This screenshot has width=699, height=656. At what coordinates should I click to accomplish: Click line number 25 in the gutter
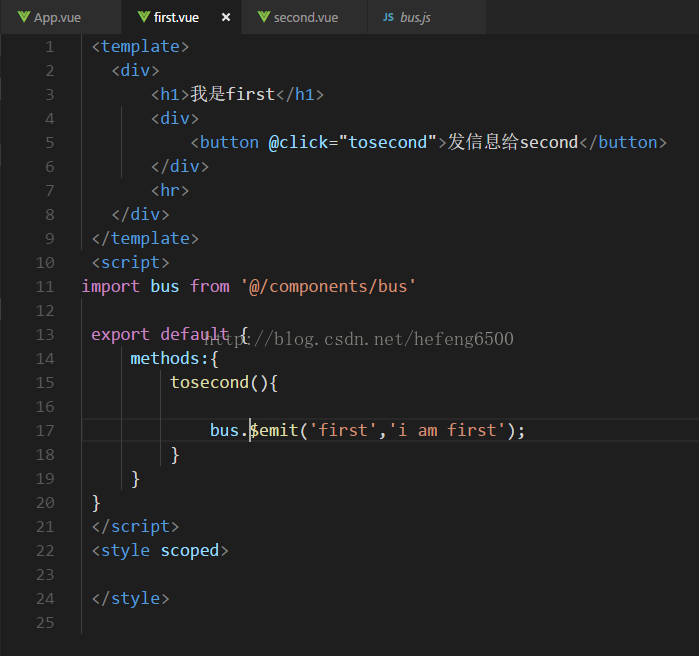click(x=45, y=623)
